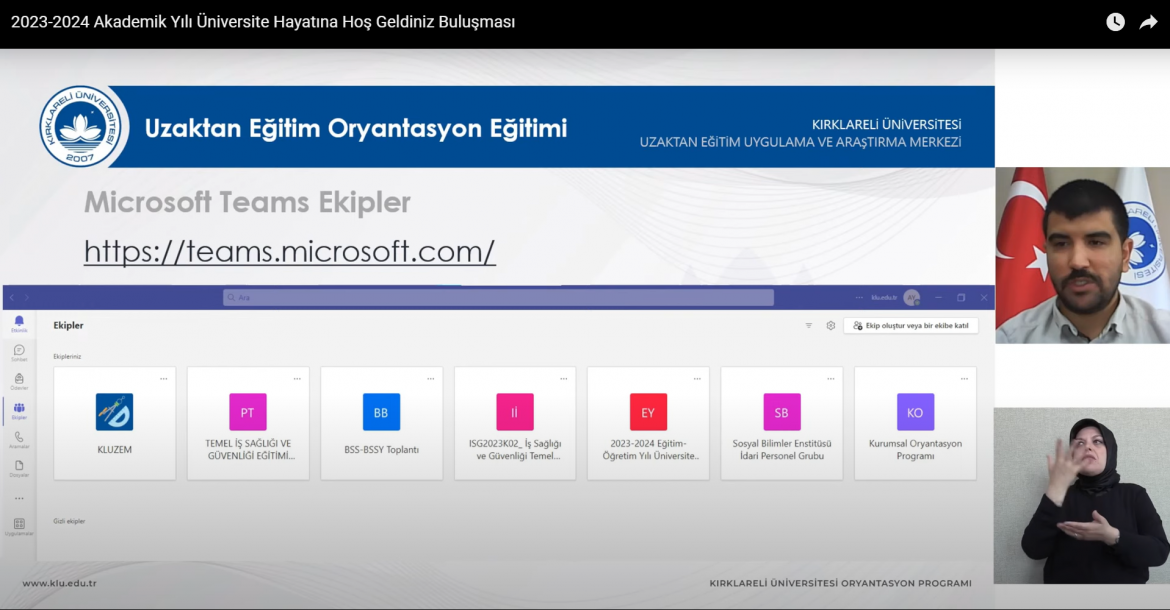Open more options on PT team card

tap(297, 379)
